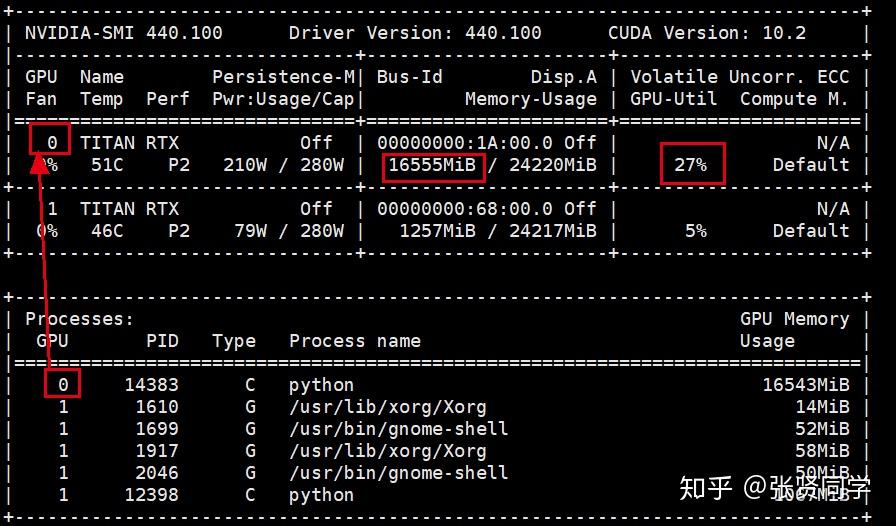Click type "C" for PID 14383

point(250,385)
